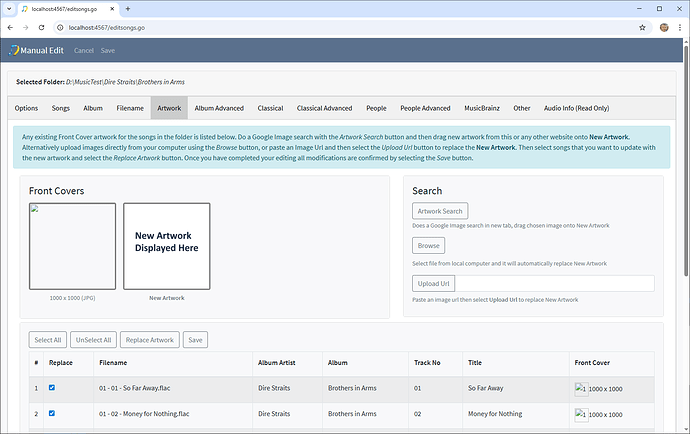This screenshot has height=434, width=690.
Task: Click the Select All button
Action: coord(47,340)
